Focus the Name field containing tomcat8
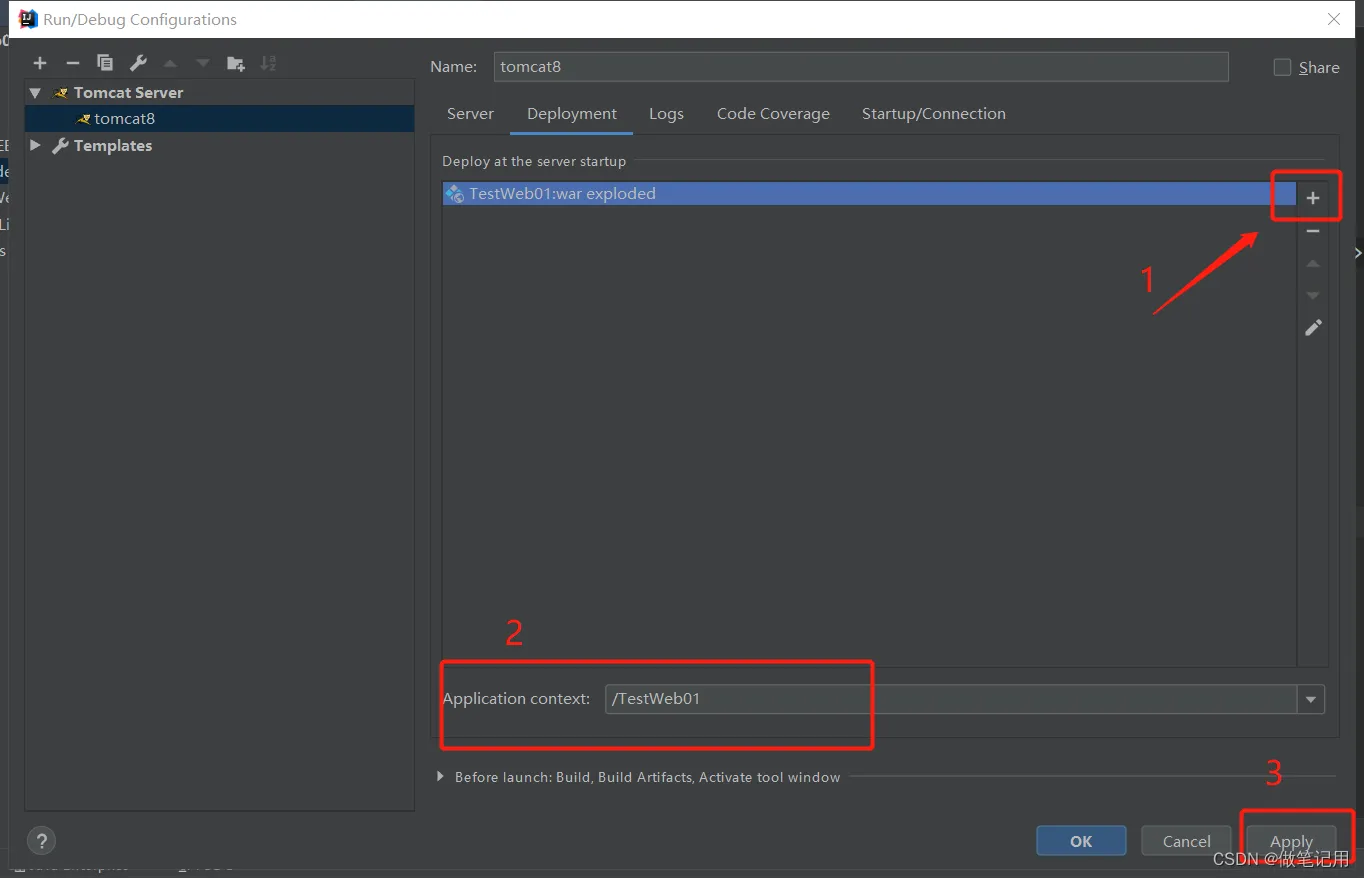The height and width of the screenshot is (878, 1364). tap(861, 67)
